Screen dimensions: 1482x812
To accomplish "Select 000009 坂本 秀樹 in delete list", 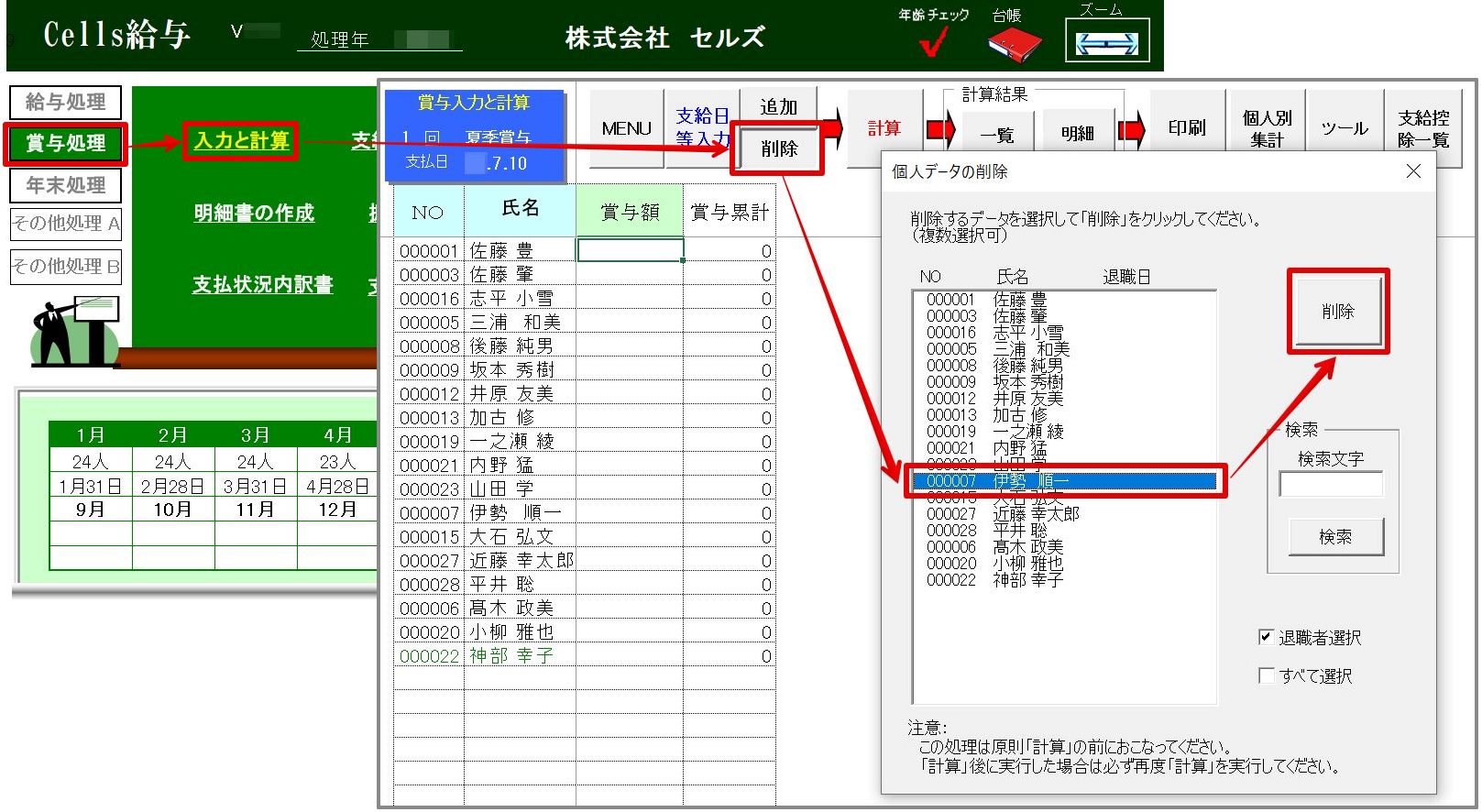I will tap(1064, 382).
